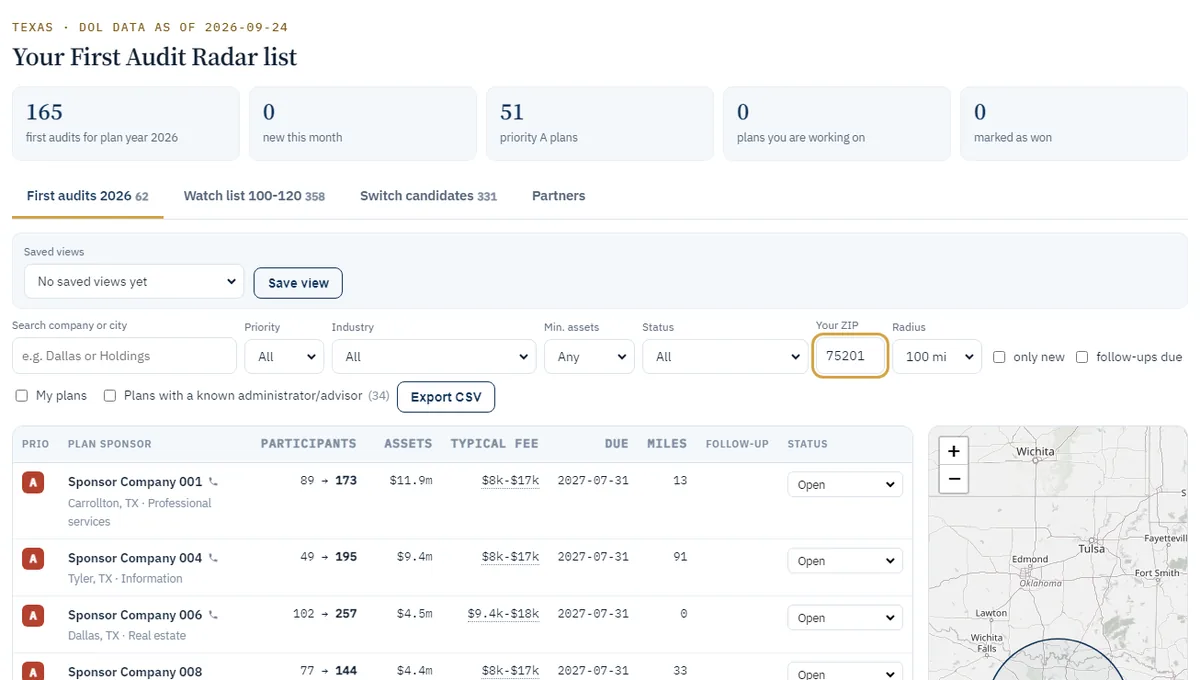Click the Follow-up column header
The image size is (1200, 680).
737,443
